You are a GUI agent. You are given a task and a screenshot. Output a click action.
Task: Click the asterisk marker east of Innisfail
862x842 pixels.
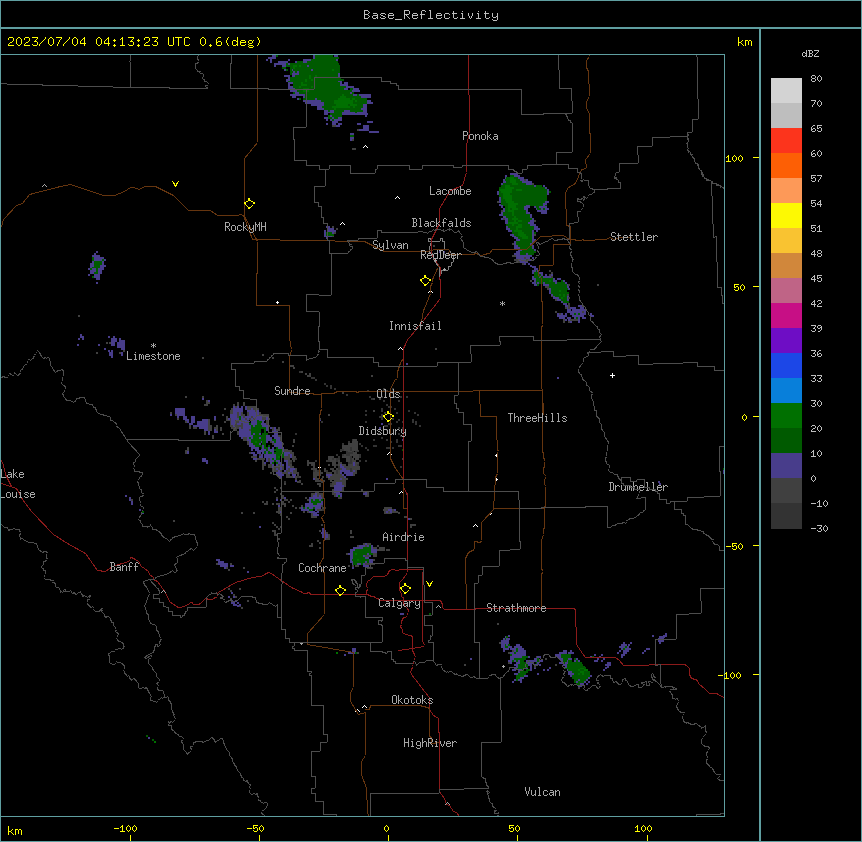click(x=502, y=303)
